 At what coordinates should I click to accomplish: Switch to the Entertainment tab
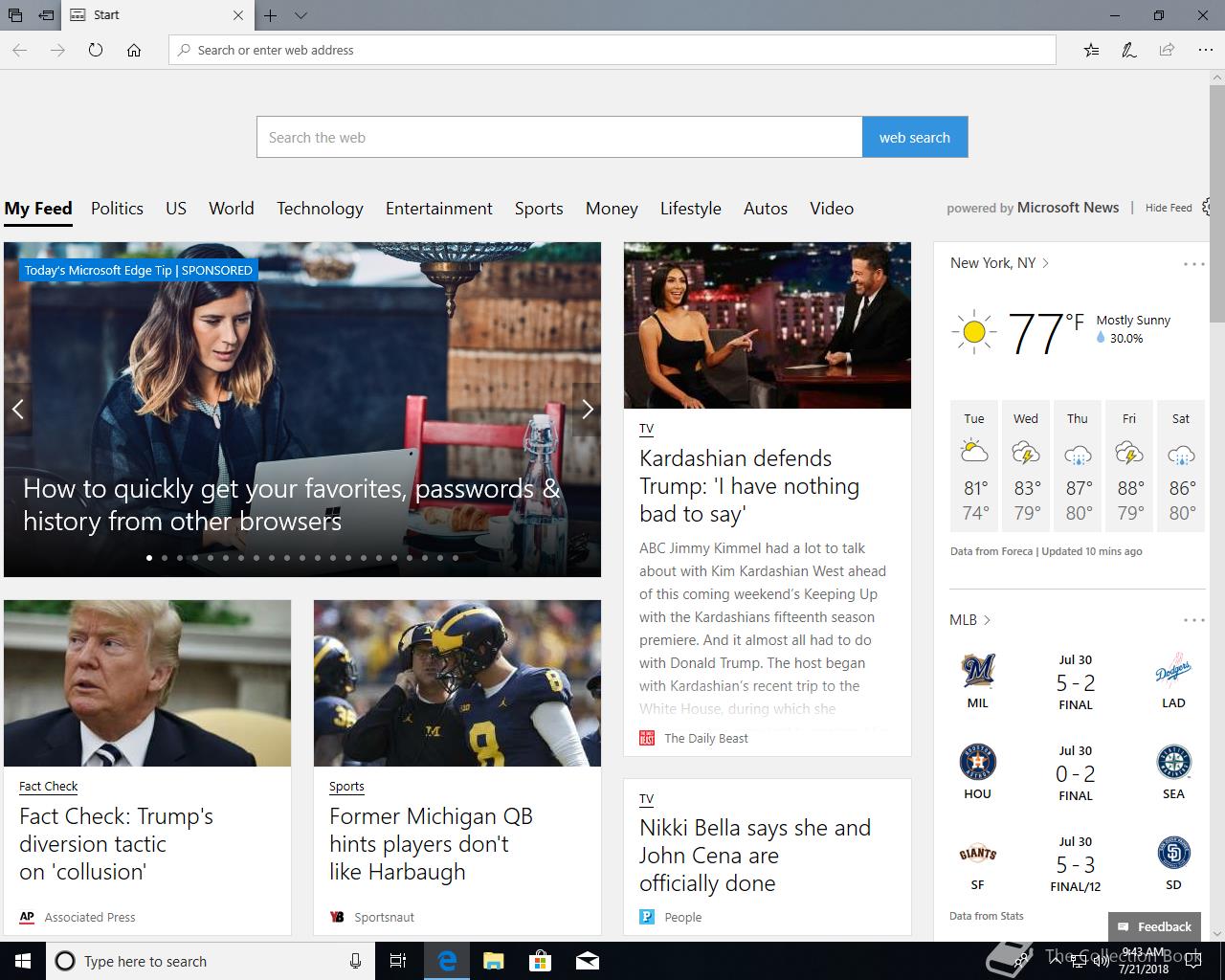439,209
